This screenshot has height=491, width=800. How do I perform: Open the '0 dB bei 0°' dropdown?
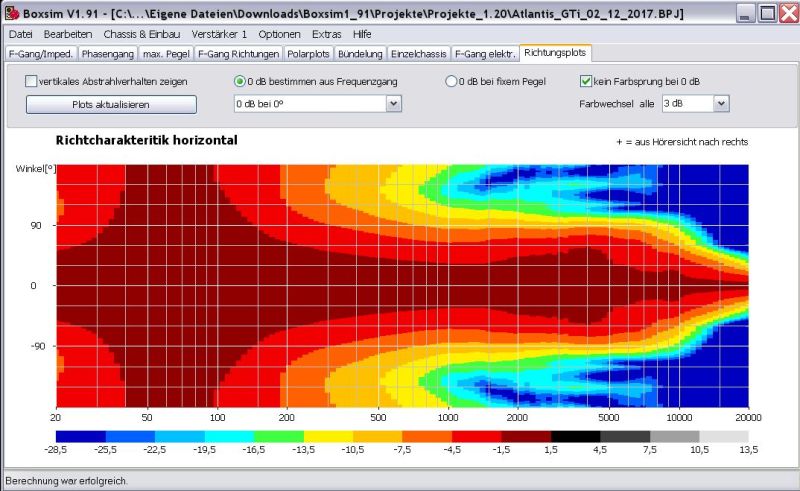coord(393,103)
